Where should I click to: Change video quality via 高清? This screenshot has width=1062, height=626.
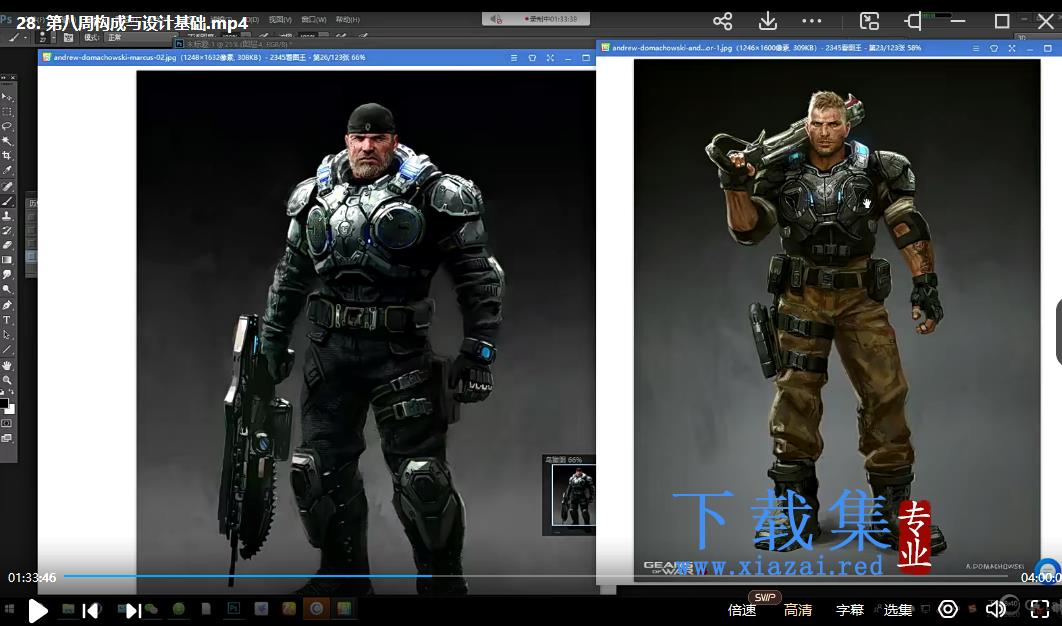798,610
